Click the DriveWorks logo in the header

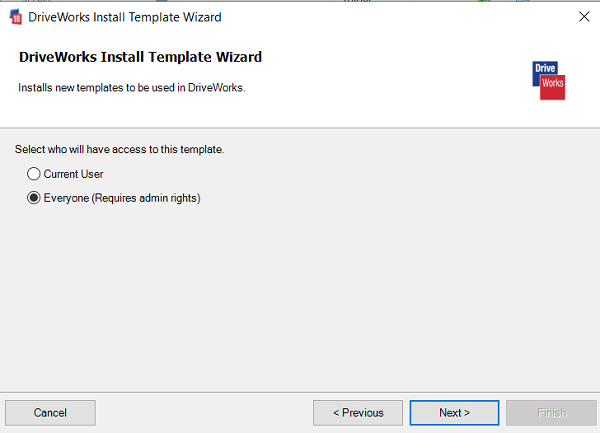548,80
